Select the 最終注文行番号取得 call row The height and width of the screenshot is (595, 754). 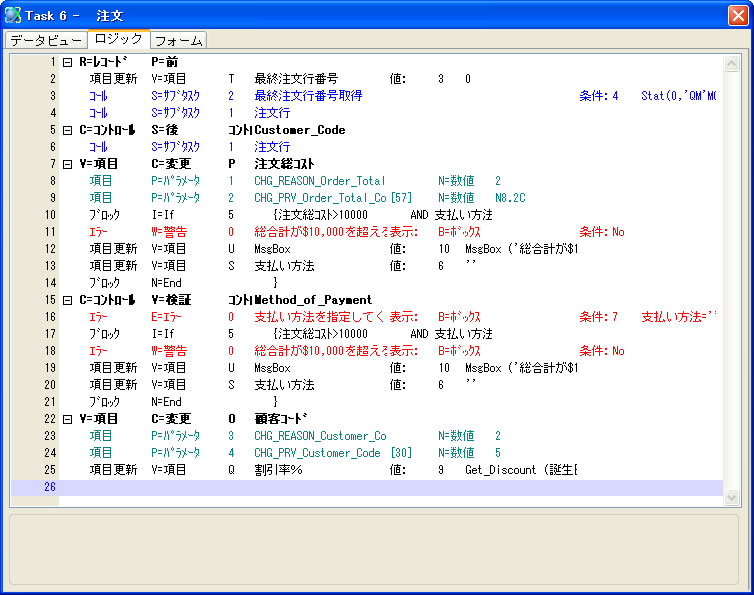pyautogui.click(x=367, y=96)
